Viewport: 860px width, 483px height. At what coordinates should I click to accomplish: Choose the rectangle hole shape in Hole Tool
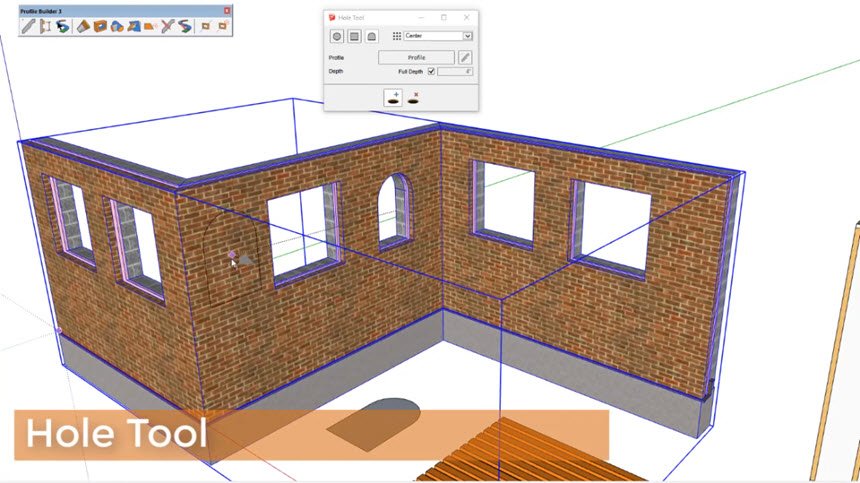(x=354, y=36)
